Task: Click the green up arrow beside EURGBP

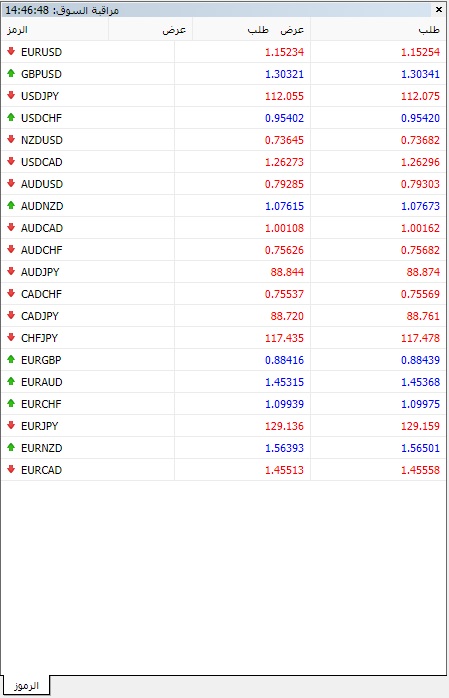Action: (11, 360)
